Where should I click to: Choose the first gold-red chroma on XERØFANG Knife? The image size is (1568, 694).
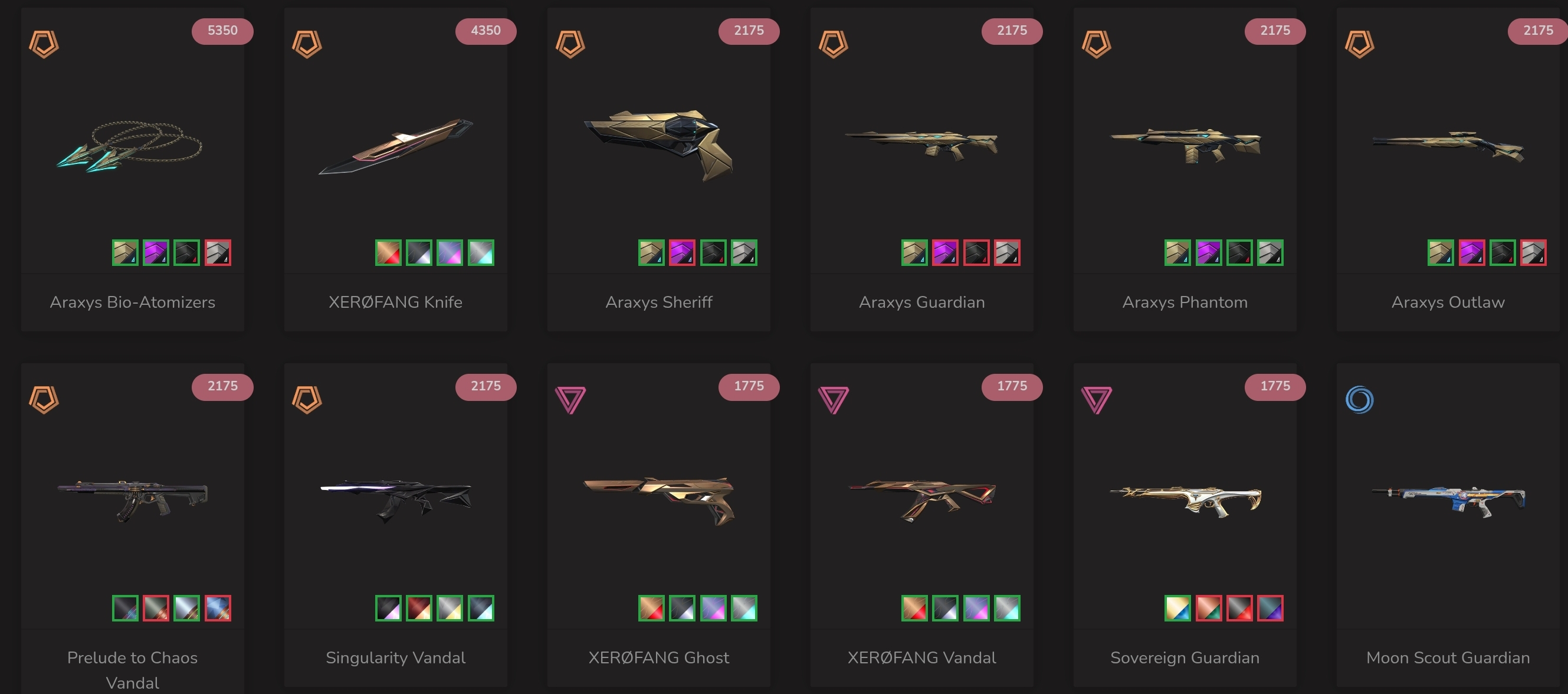coord(388,252)
